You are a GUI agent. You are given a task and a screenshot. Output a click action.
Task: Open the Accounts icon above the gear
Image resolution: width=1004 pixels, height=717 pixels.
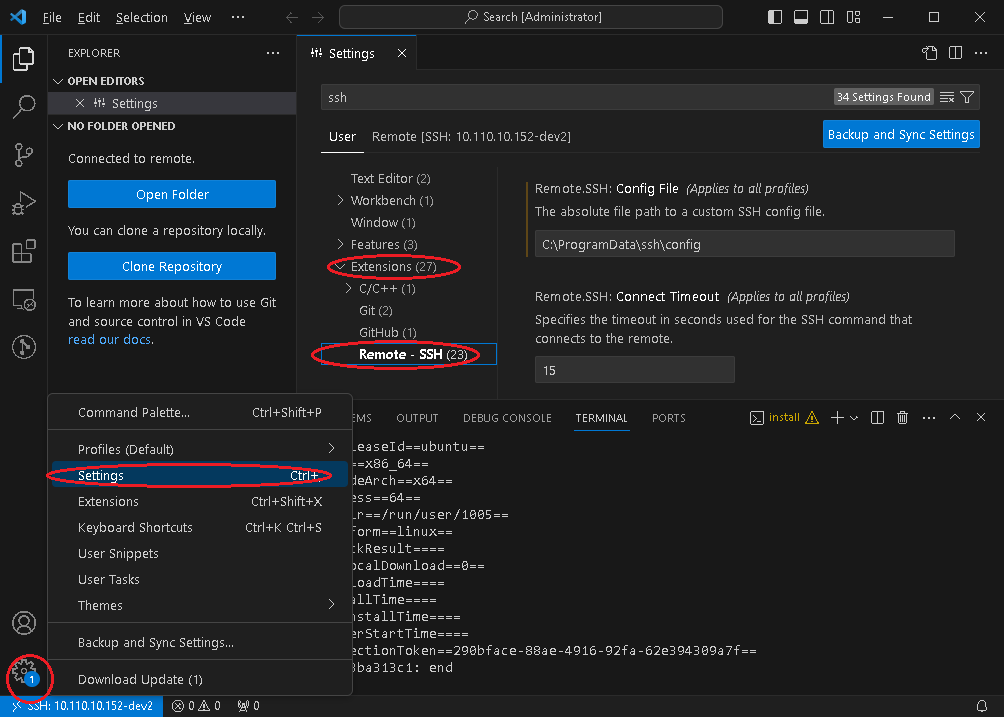[x=24, y=623]
